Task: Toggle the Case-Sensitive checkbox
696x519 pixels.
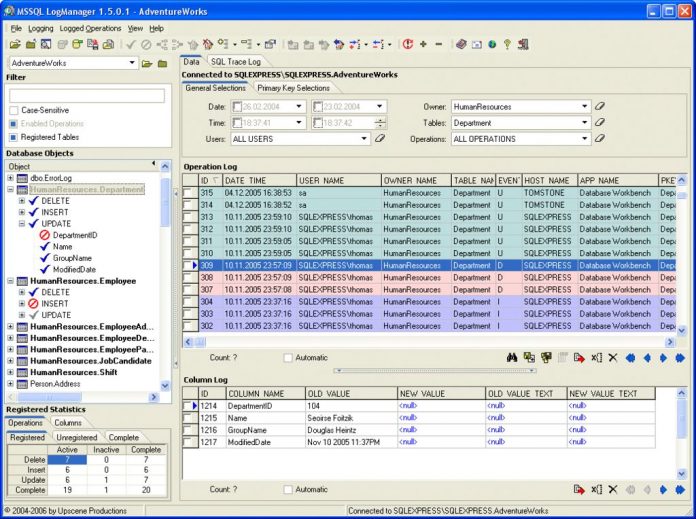Action: (x=14, y=110)
